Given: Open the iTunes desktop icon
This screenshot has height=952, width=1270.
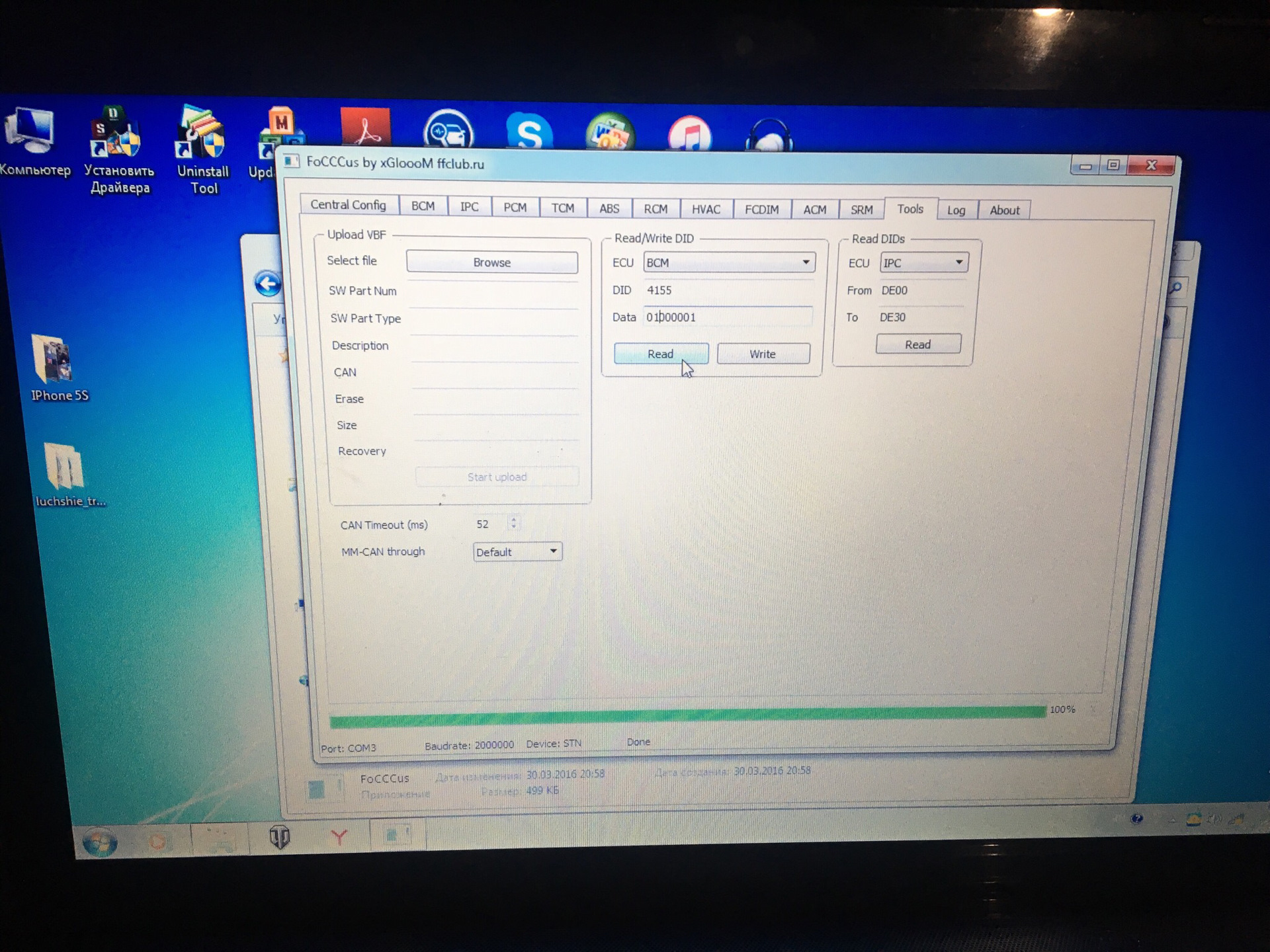Looking at the screenshot, I should click(689, 134).
